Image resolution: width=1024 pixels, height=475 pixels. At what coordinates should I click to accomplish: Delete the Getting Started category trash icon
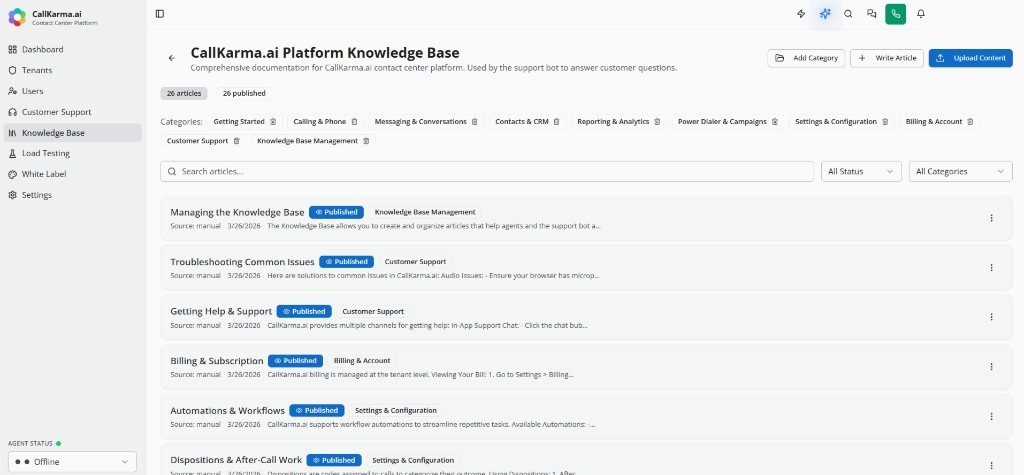point(273,122)
